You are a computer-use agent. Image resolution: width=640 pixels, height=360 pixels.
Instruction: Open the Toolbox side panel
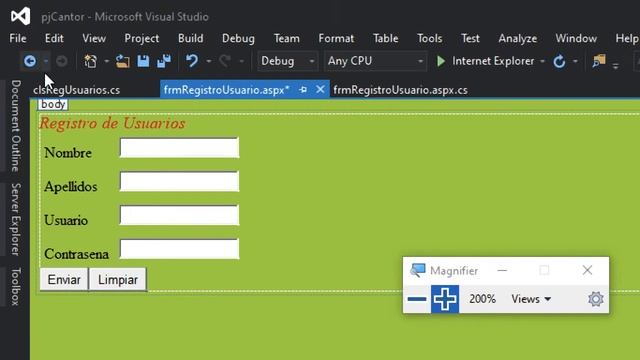click(x=15, y=287)
